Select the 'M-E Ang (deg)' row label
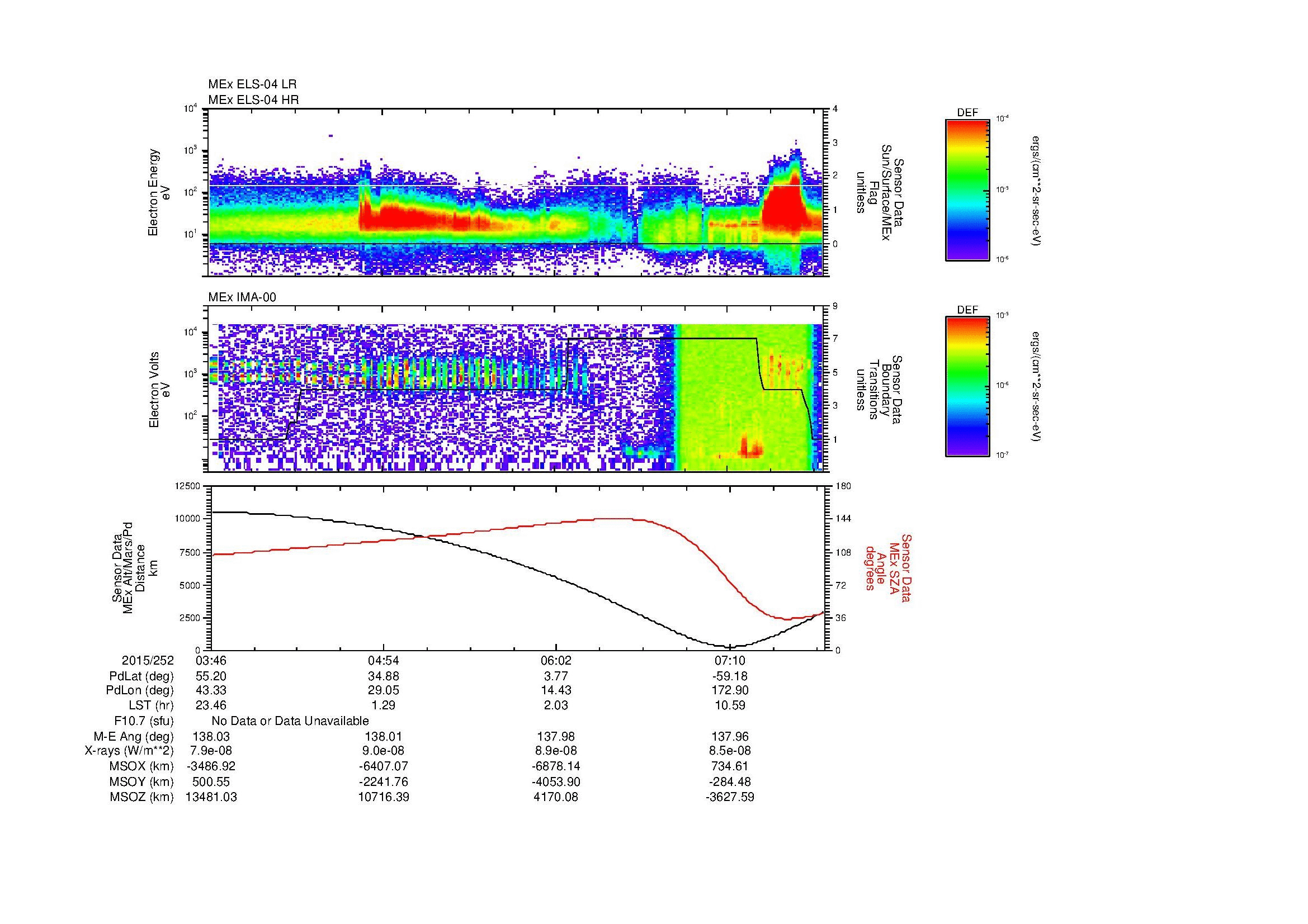 (134, 736)
